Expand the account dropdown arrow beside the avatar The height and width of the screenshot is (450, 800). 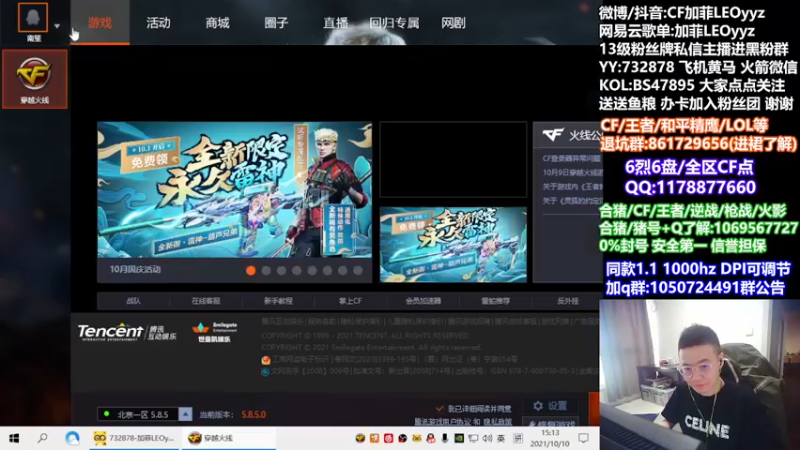click(x=57, y=26)
